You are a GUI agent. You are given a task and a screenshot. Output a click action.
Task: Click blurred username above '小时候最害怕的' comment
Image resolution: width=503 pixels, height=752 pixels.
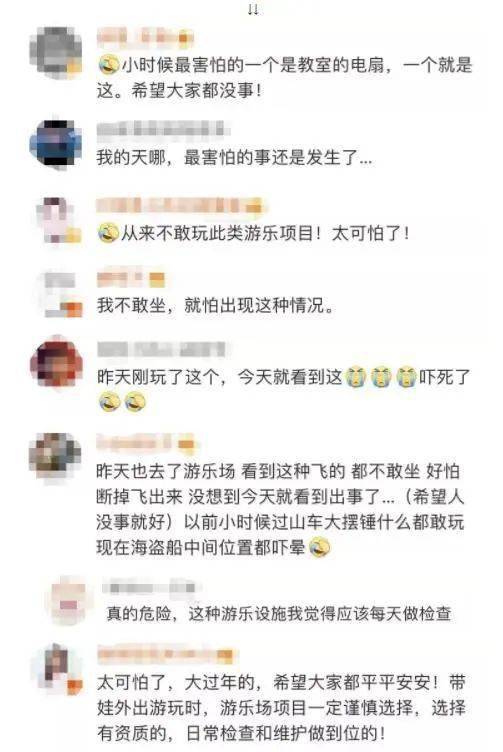(145, 37)
